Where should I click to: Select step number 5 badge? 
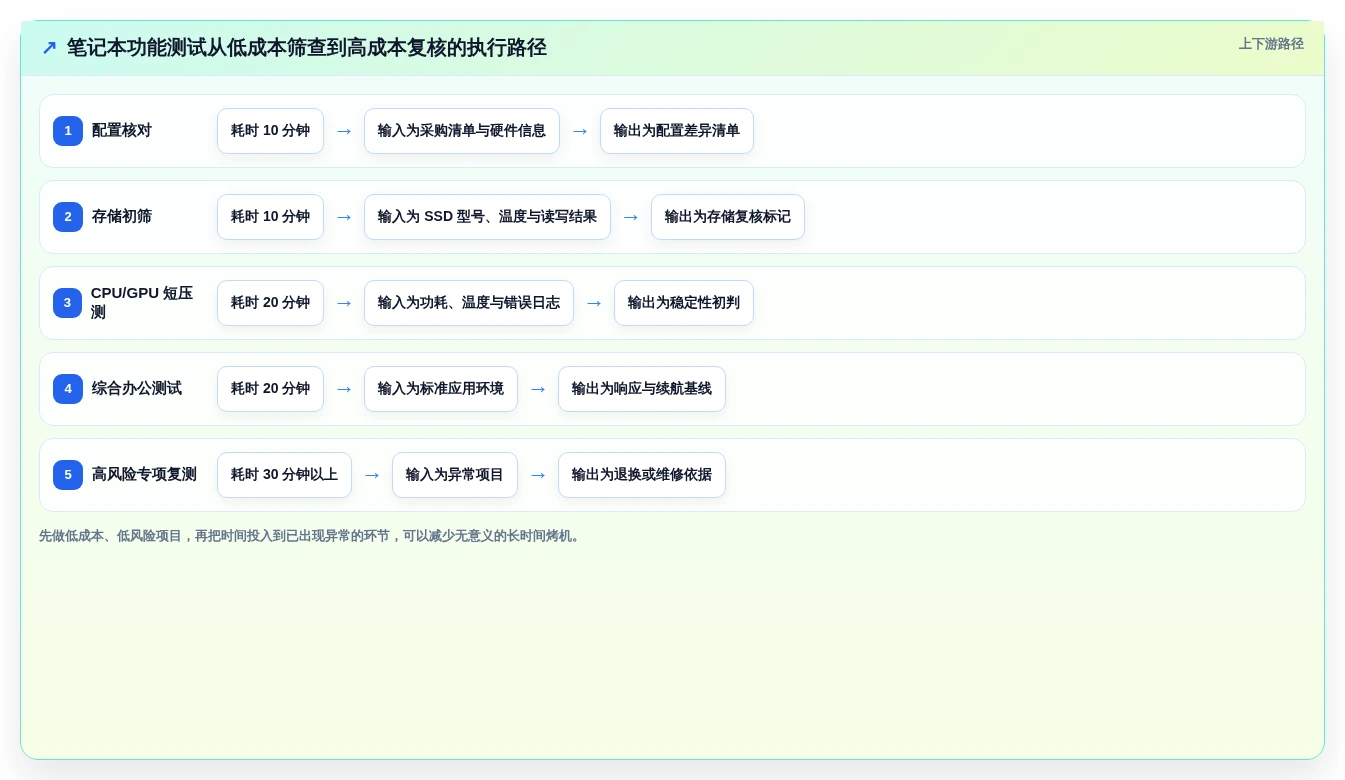[x=68, y=475]
